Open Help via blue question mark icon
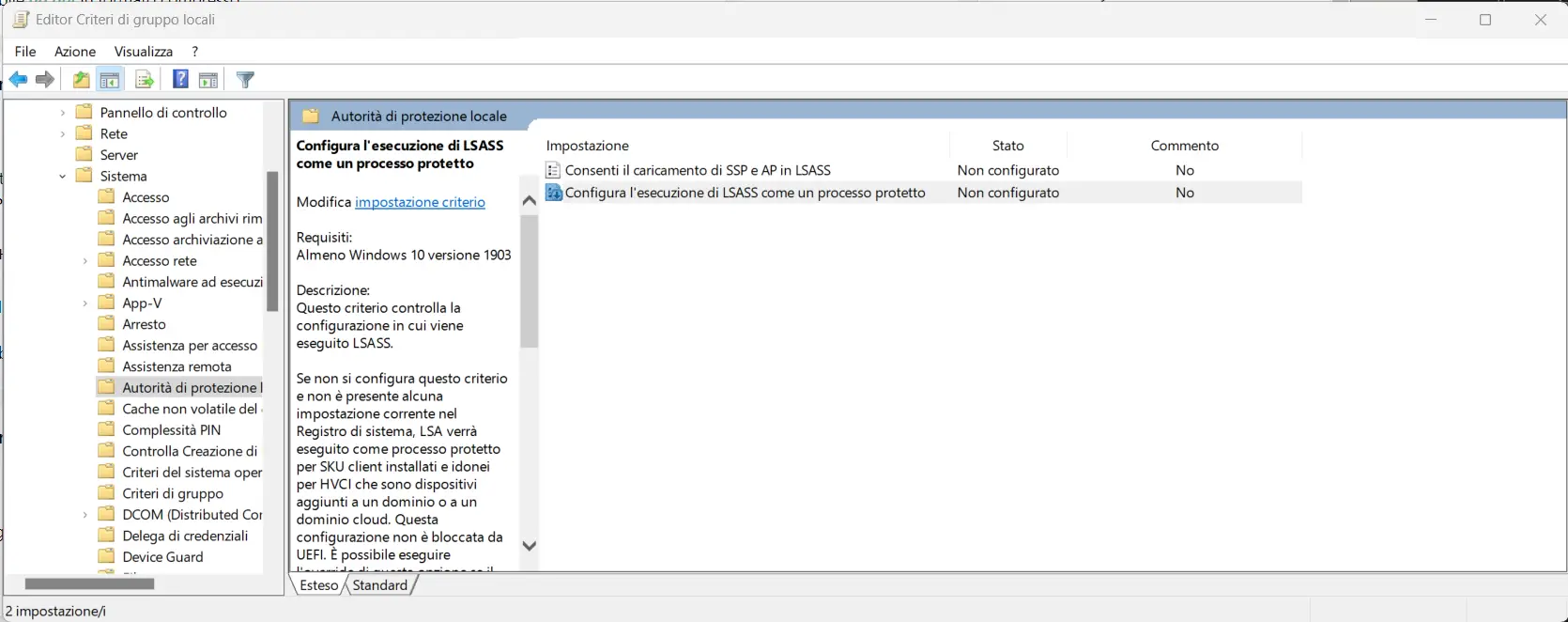This screenshot has height=622, width=1568. pyautogui.click(x=180, y=80)
